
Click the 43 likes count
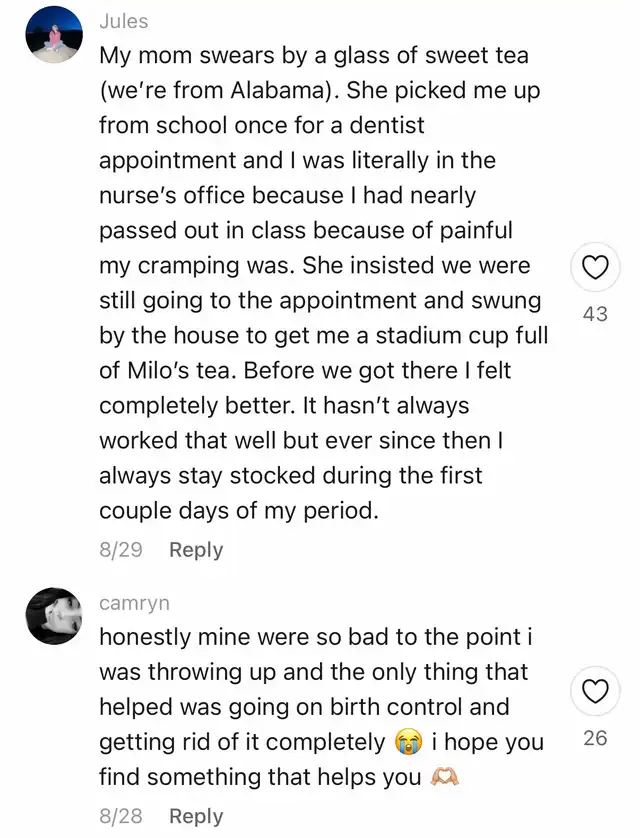[x=595, y=314]
